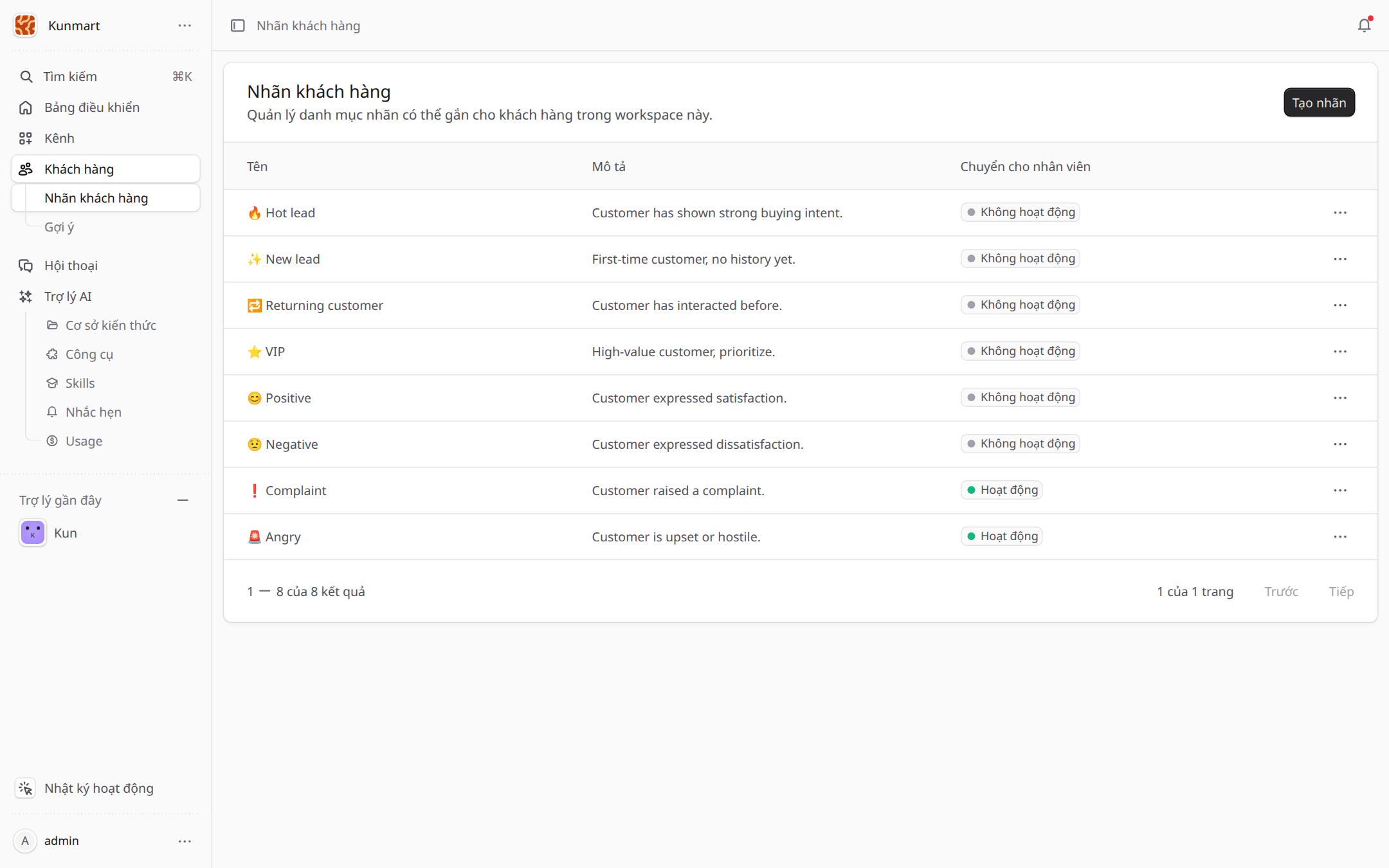Open Cơ sở kiến thức
Image resolution: width=1389 pixels, height=868 pixels.
coord(111,325)
